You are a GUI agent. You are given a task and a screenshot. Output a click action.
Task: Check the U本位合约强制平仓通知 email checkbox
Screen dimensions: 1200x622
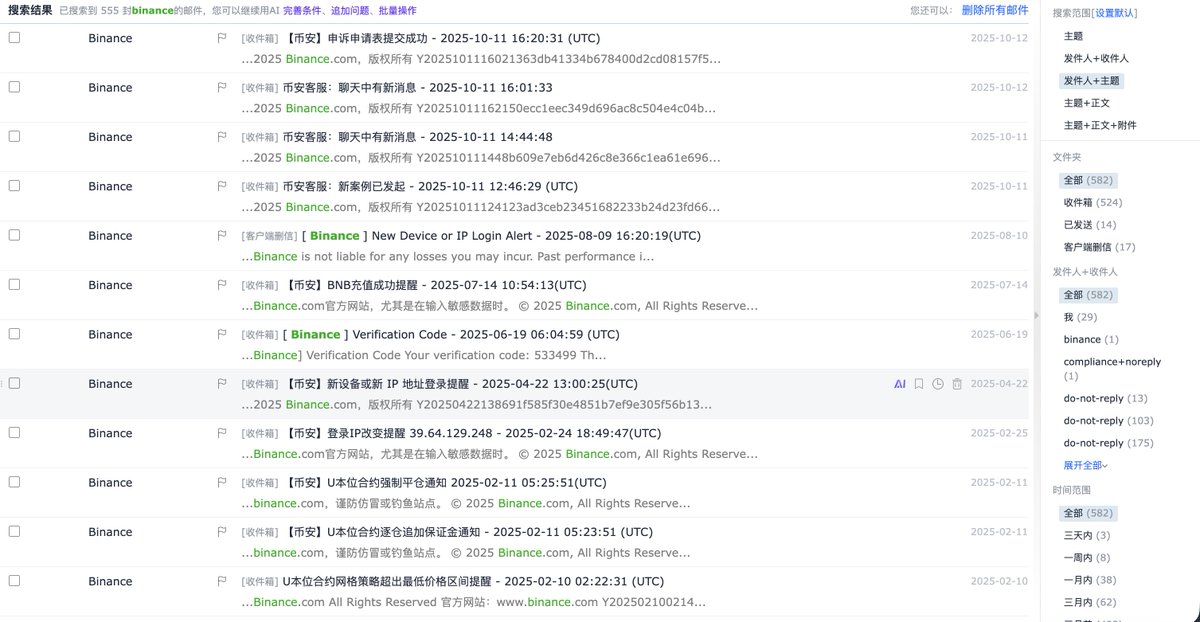14,481
